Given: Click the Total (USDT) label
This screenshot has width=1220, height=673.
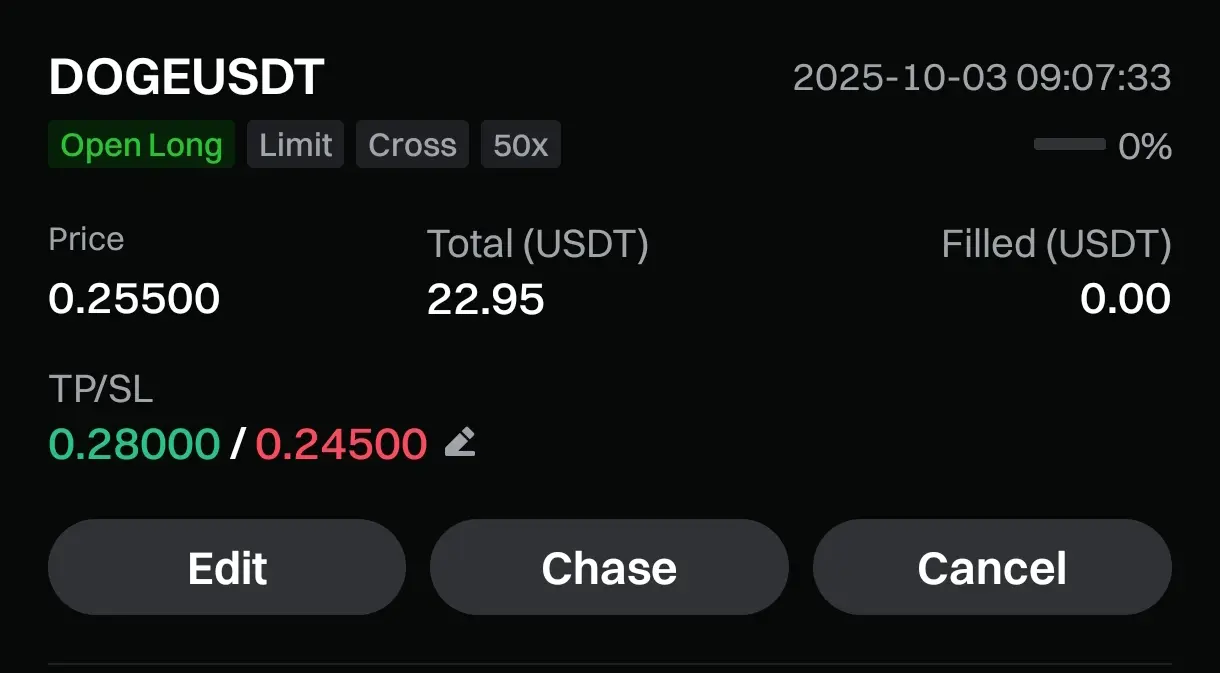Looking at the screenshot, I should point(538,244).
